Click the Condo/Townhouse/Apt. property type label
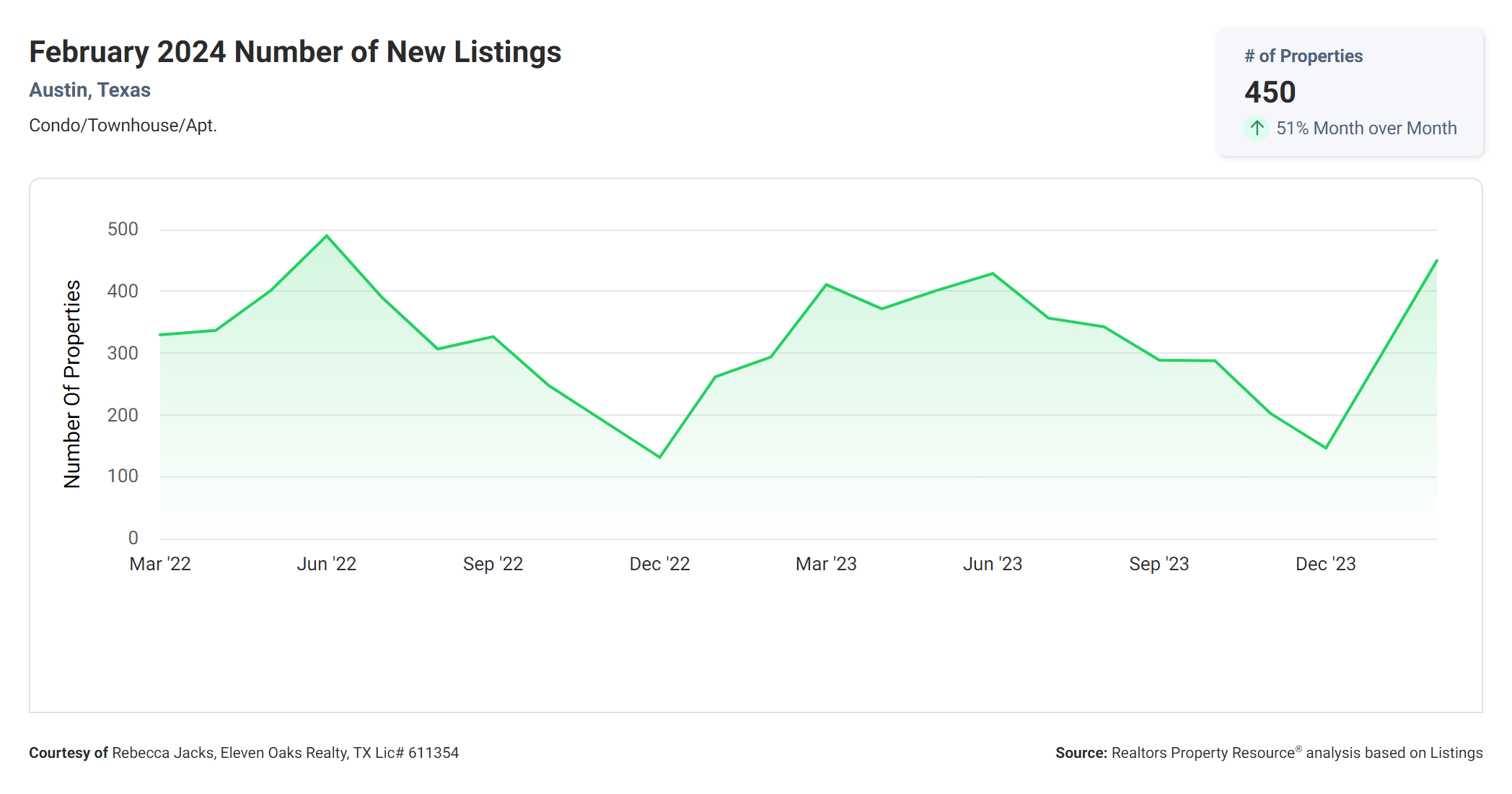The width and height of the screenshot is (1512, 794). (x=123, y=126)
